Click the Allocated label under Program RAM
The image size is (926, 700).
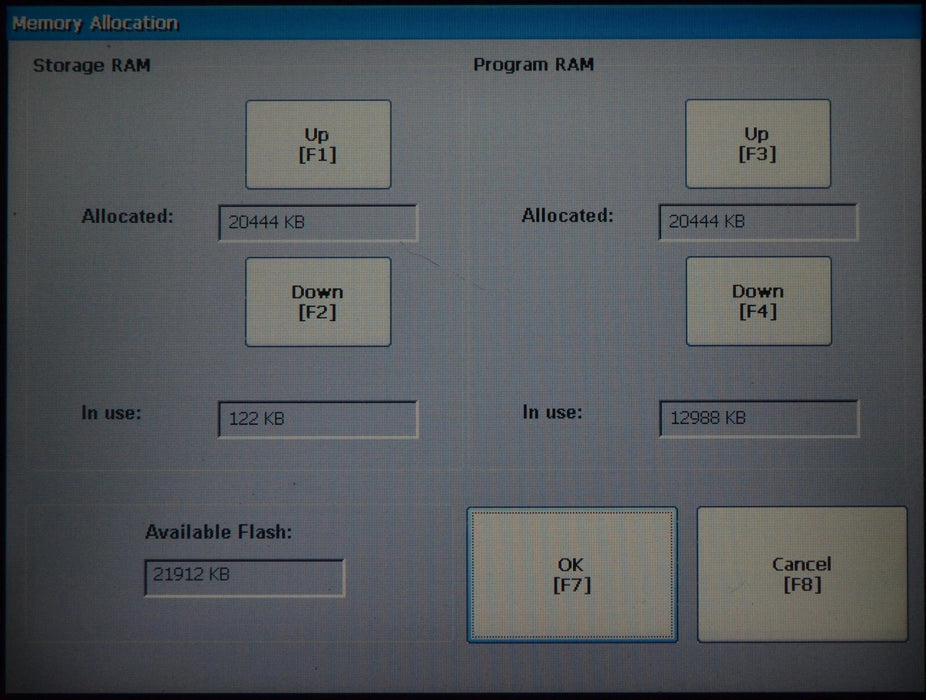click(567, 216)
